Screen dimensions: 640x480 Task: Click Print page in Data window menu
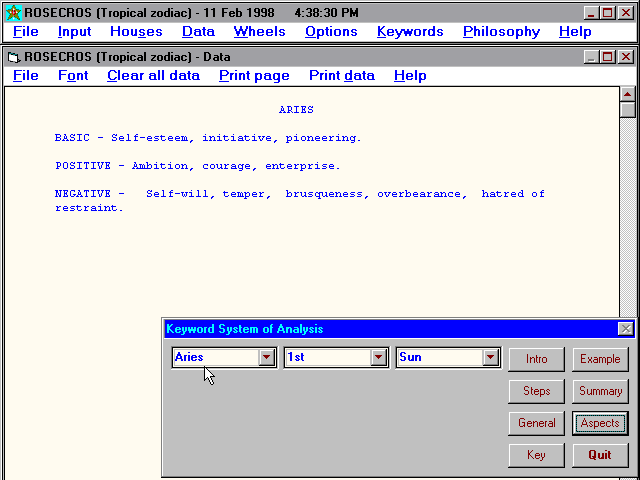pyautogui.click(x=254, y=75)
